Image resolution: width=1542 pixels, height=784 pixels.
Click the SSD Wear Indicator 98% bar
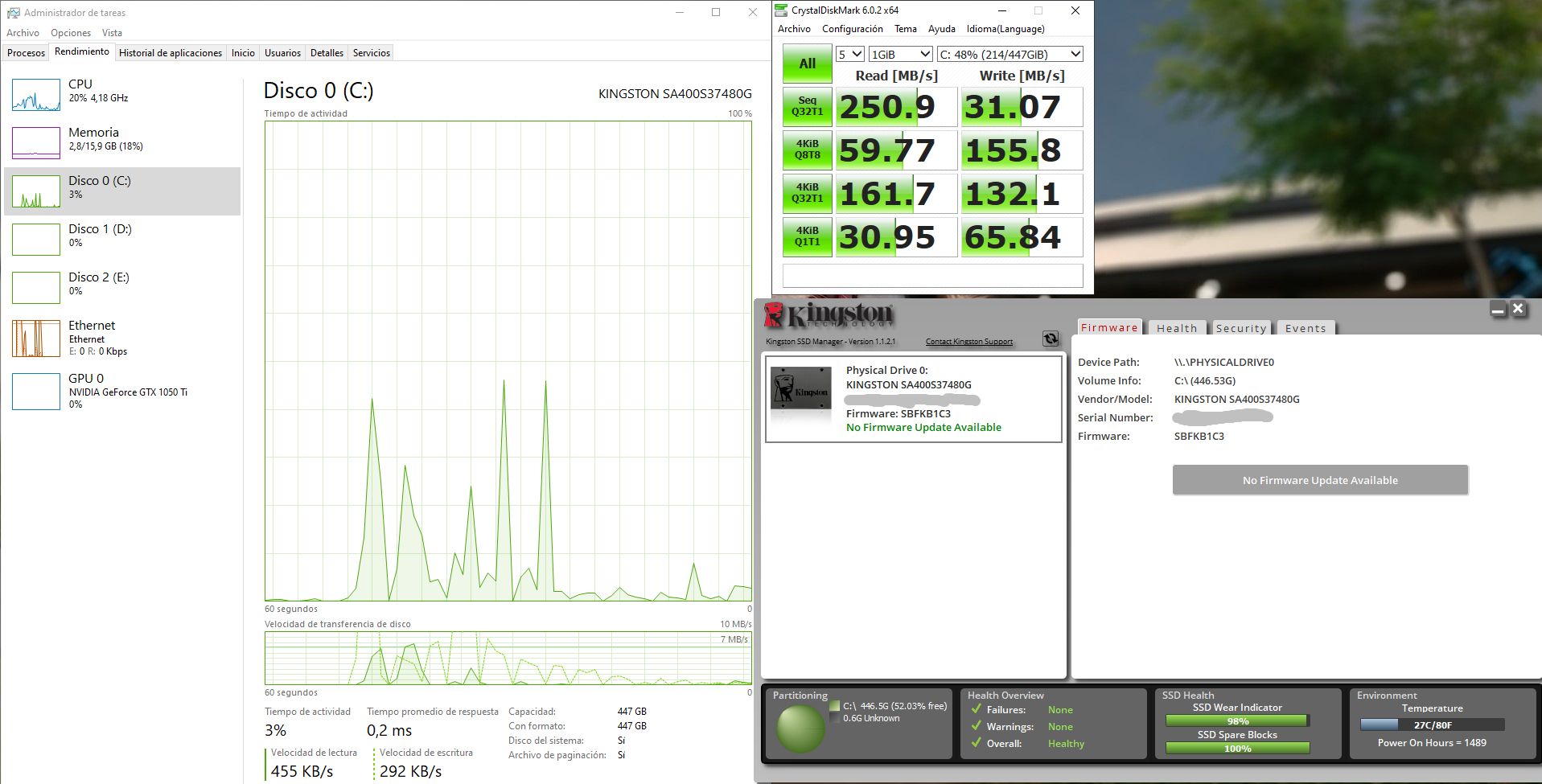(x=1238, y=721)
